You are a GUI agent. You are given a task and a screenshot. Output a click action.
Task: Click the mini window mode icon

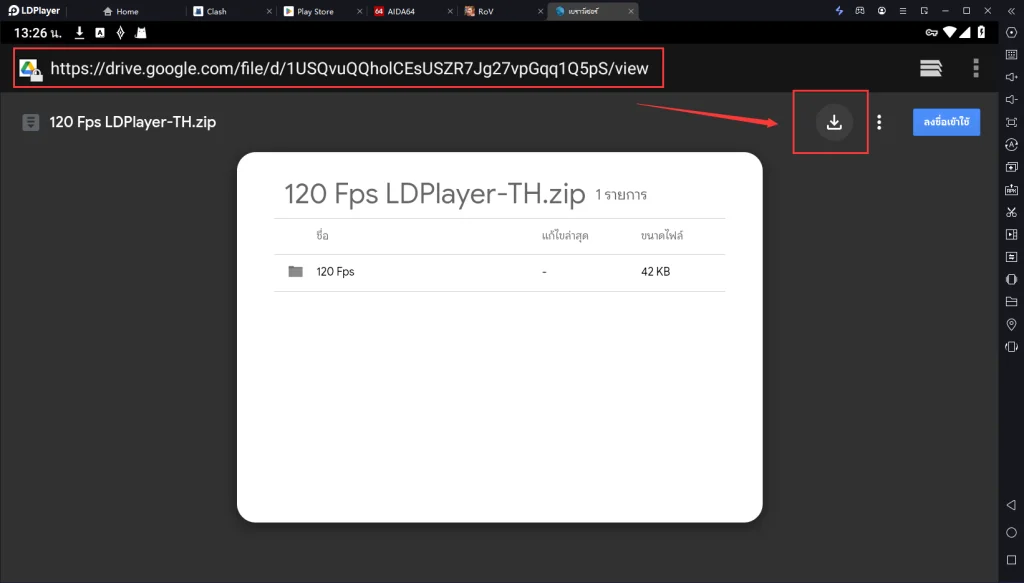[924, 10]
